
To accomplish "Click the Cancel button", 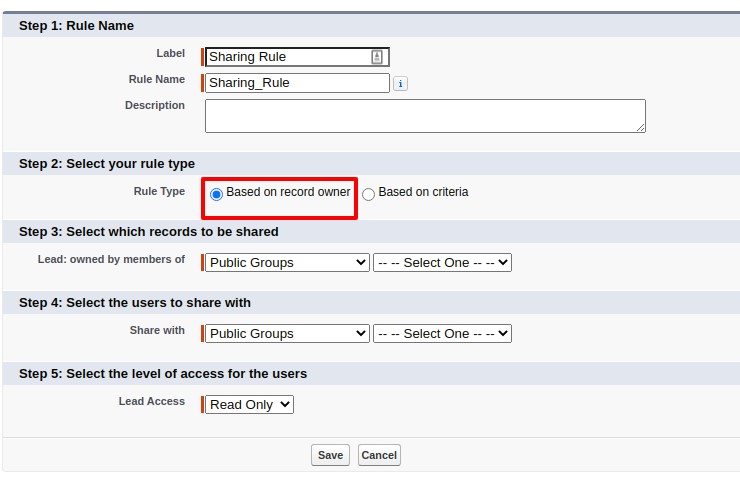I will 379,455.
